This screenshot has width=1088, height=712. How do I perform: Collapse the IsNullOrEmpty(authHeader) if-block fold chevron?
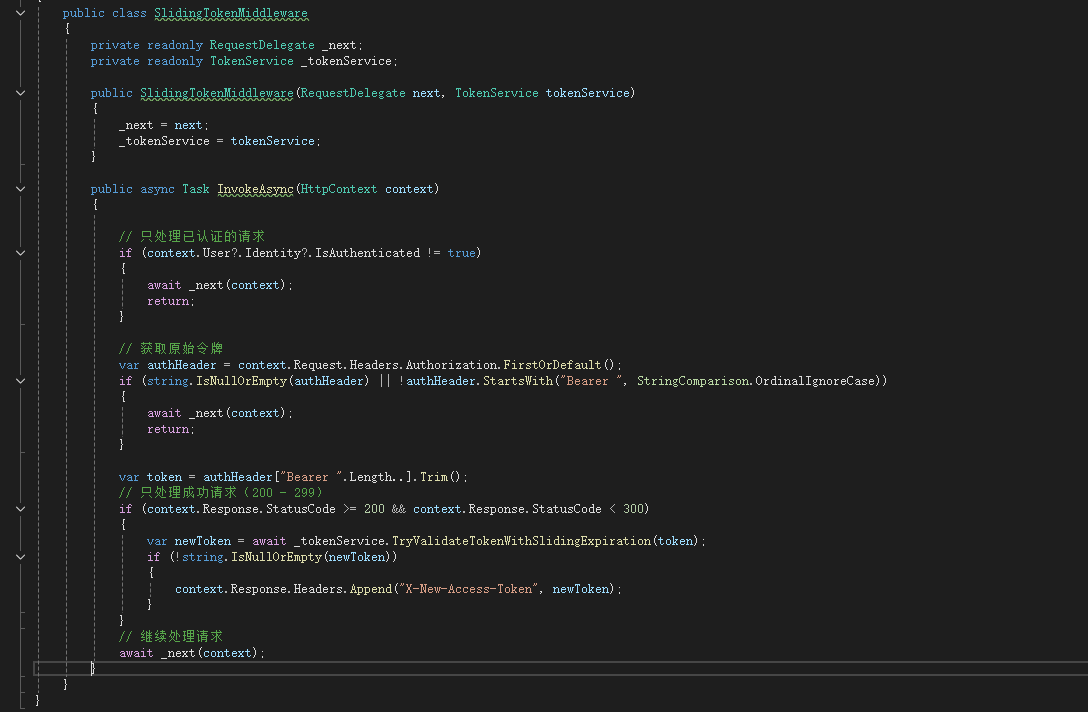(x=20, y=381)
